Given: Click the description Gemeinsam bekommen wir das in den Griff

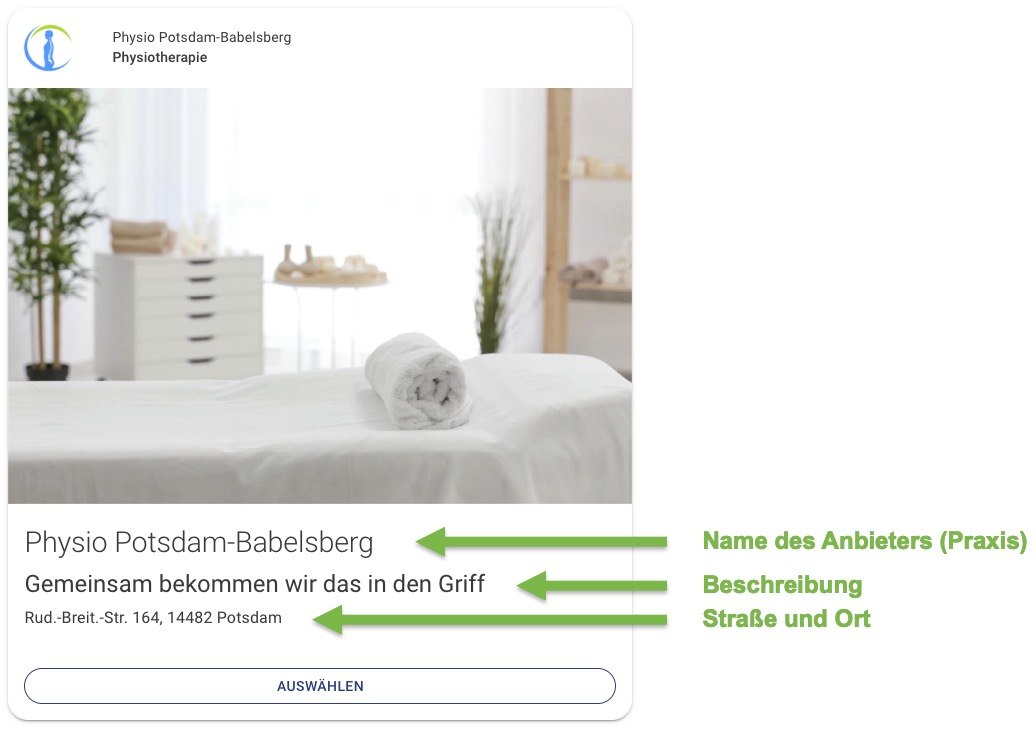Looking at the screenshot, I should [255, 584].
